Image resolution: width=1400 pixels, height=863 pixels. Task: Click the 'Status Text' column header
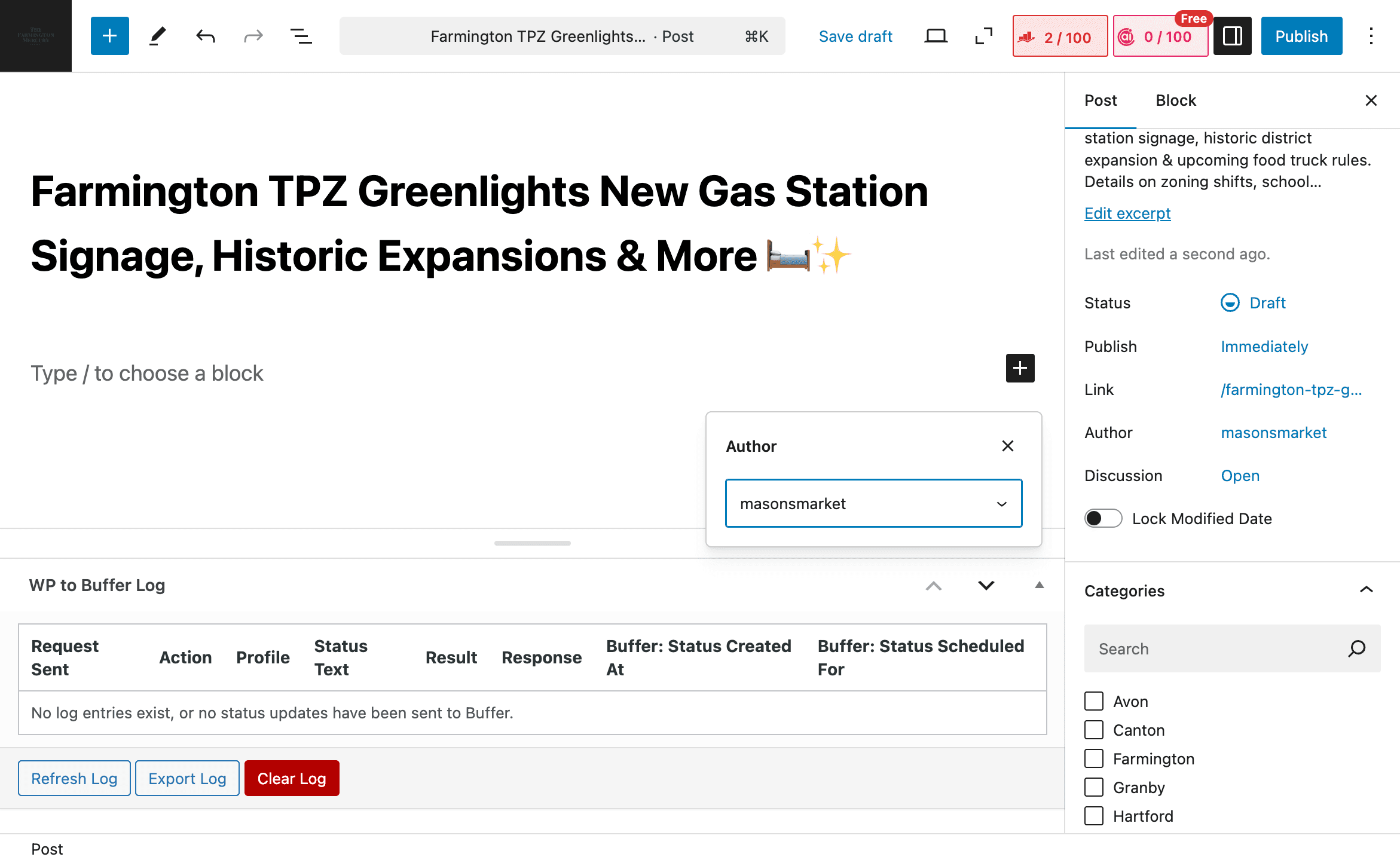[x=341, y=657]
